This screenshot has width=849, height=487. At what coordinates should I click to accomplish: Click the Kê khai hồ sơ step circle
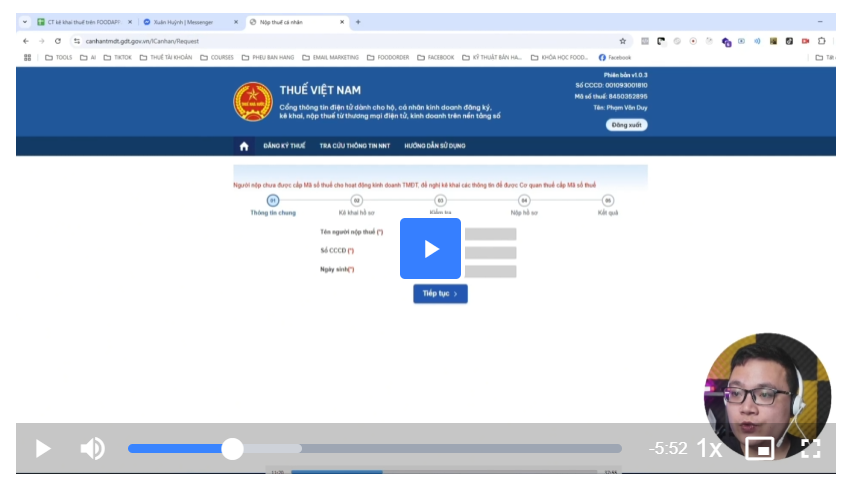(x=357, y=201)
